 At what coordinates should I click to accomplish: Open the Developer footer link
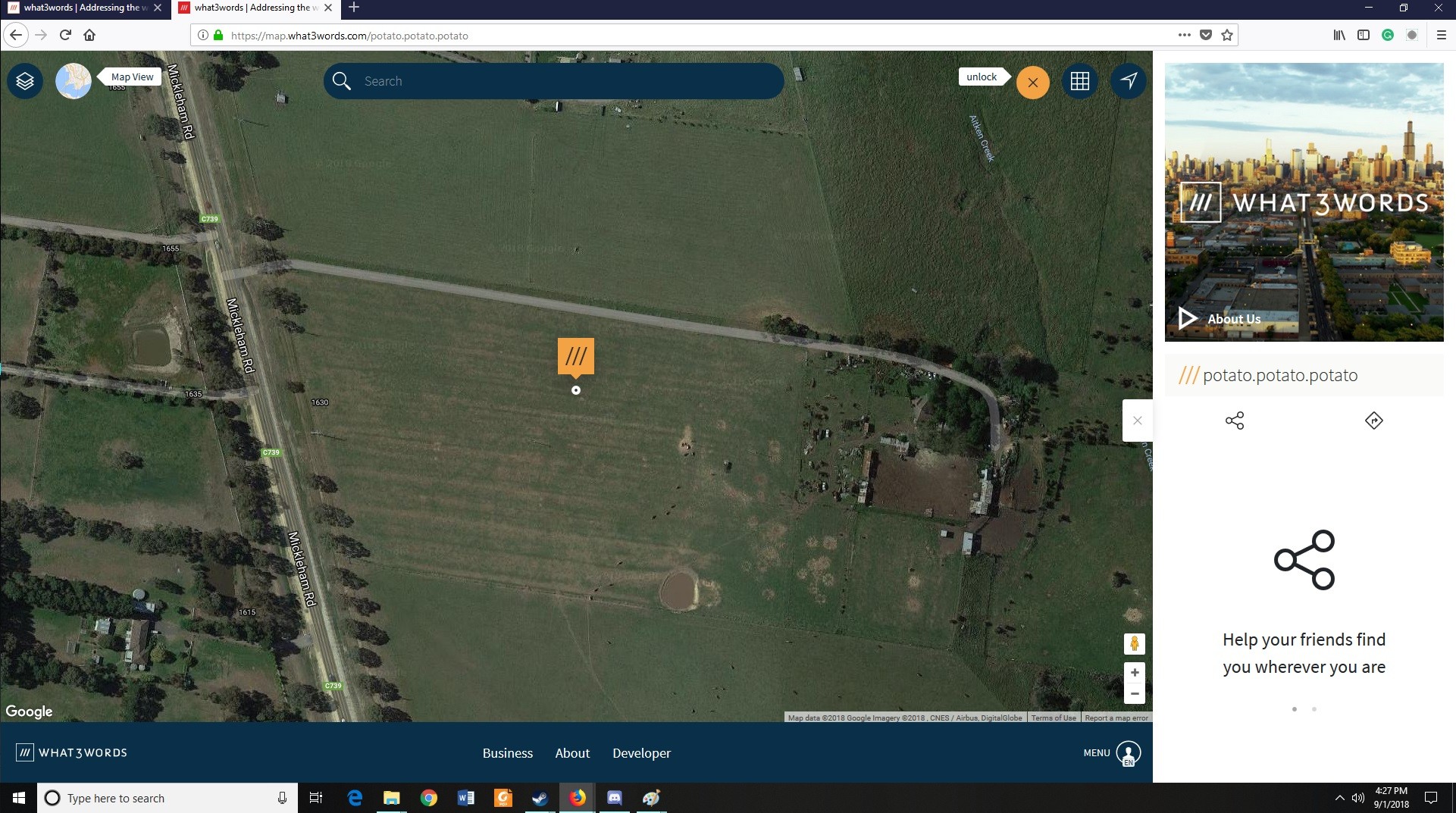pos(642,753)
